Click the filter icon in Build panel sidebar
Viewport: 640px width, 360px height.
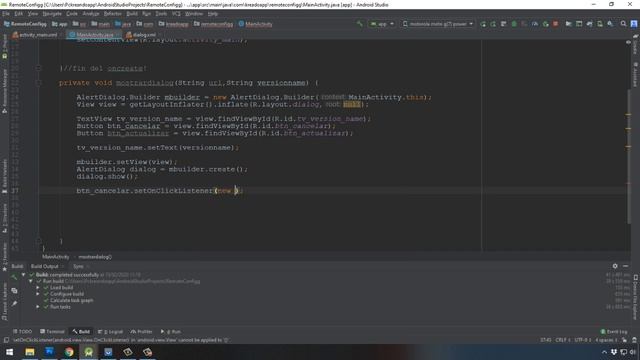[x=14, y=291]
